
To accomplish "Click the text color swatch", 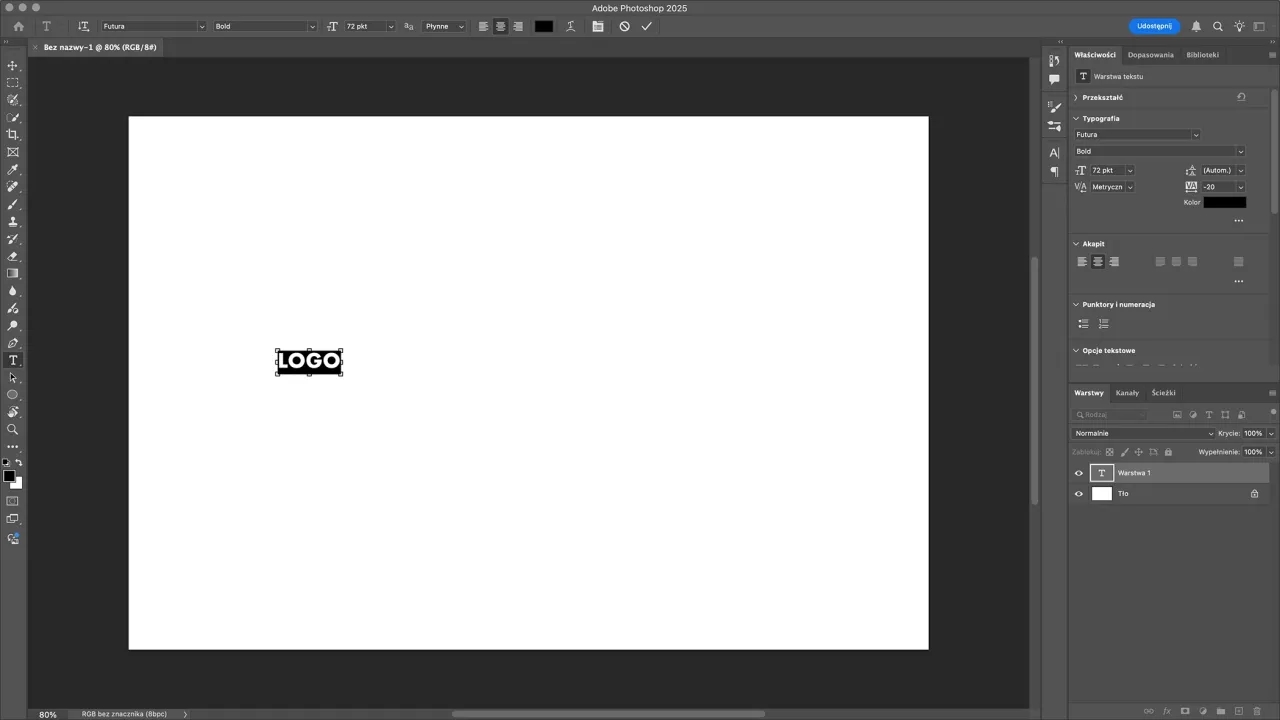I will coord(1224,202).
